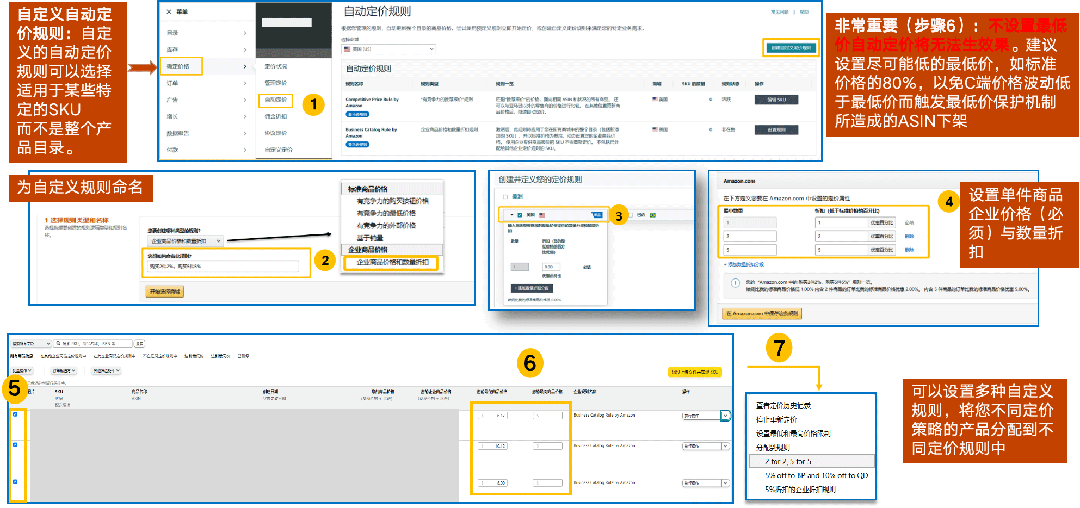Click the rule name text input field
1080x508 pixels.
pos(222,267)
